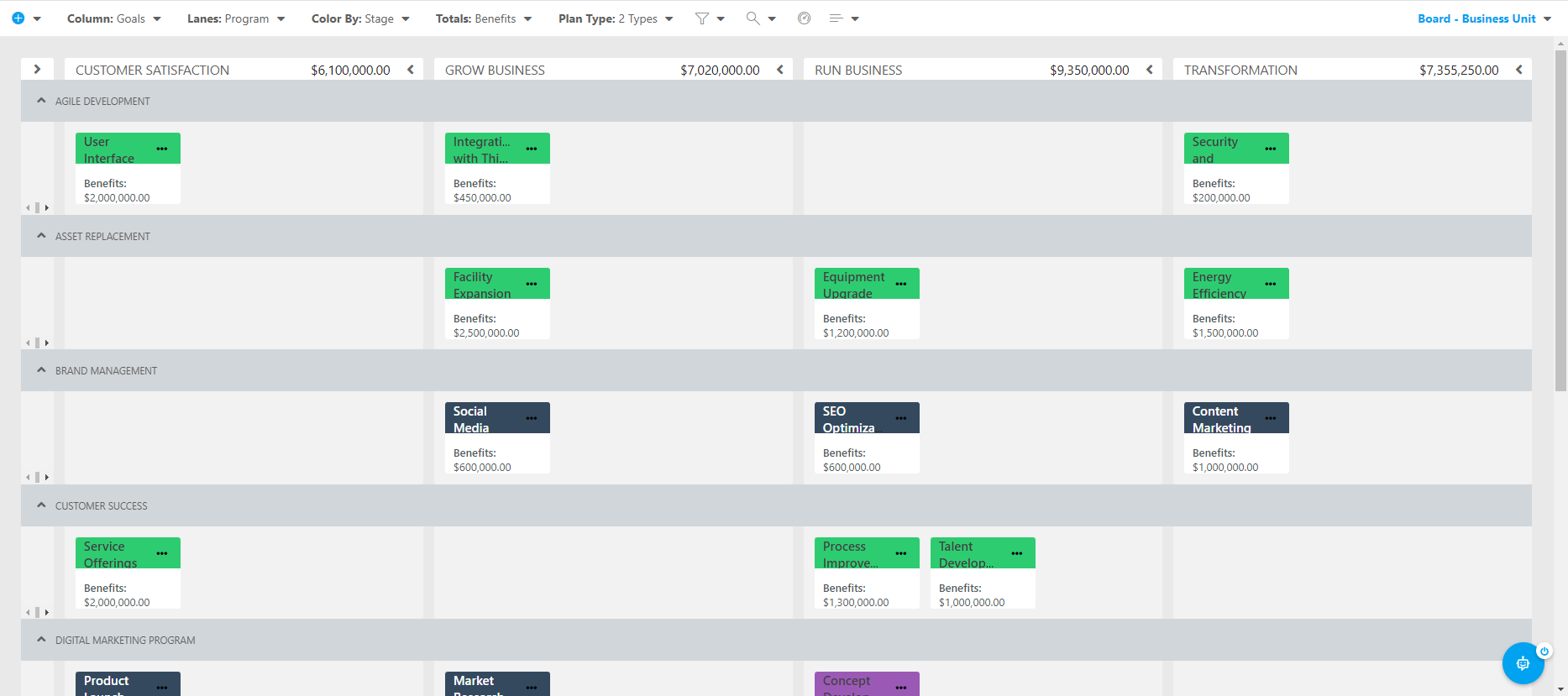Collapse the Transformation column
This screenshot has width=1568, height=696.
pos(1519,70)
